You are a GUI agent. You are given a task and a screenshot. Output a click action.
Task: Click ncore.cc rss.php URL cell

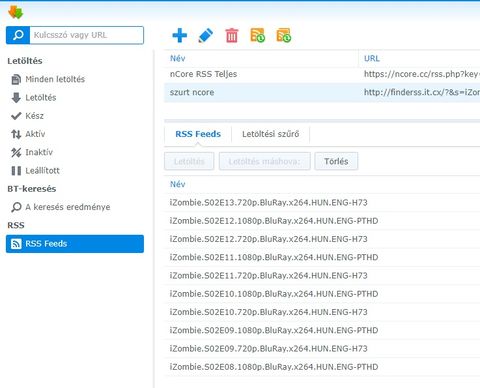[x=422, y=74]
